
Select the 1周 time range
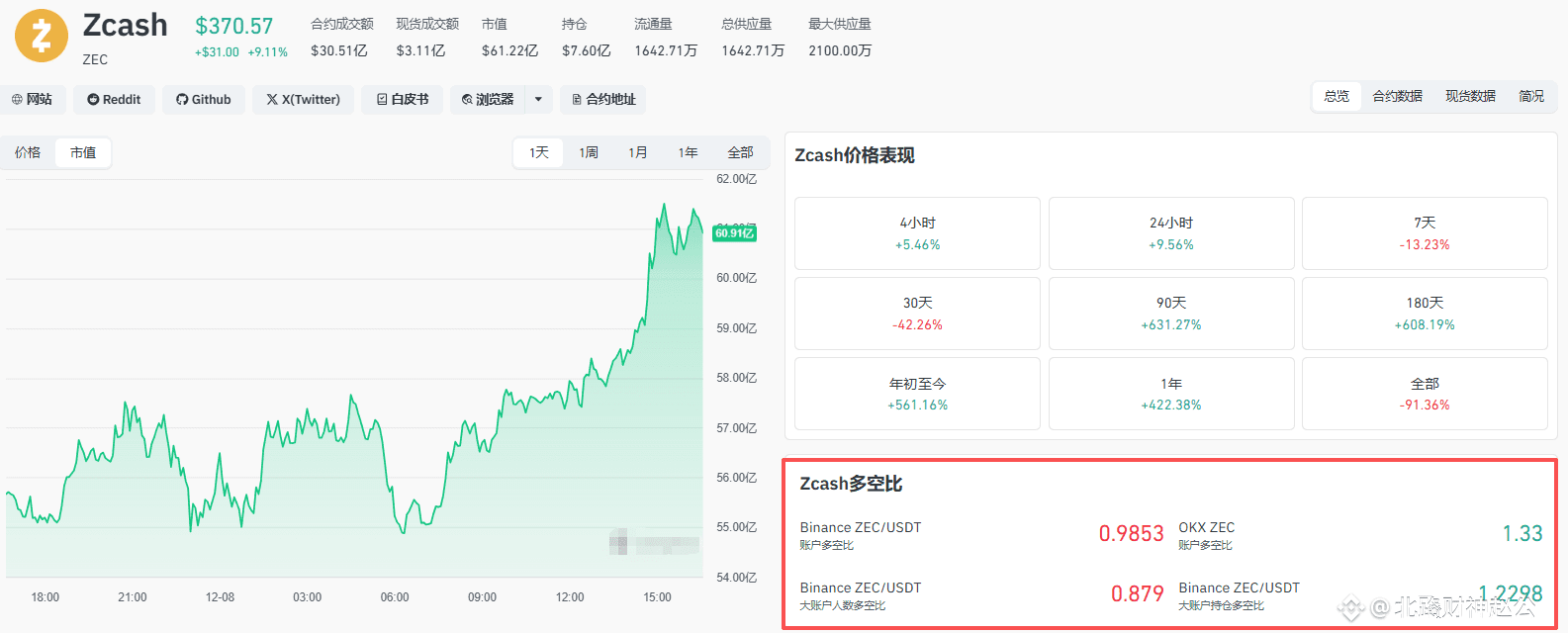click(x=589, y=152)
